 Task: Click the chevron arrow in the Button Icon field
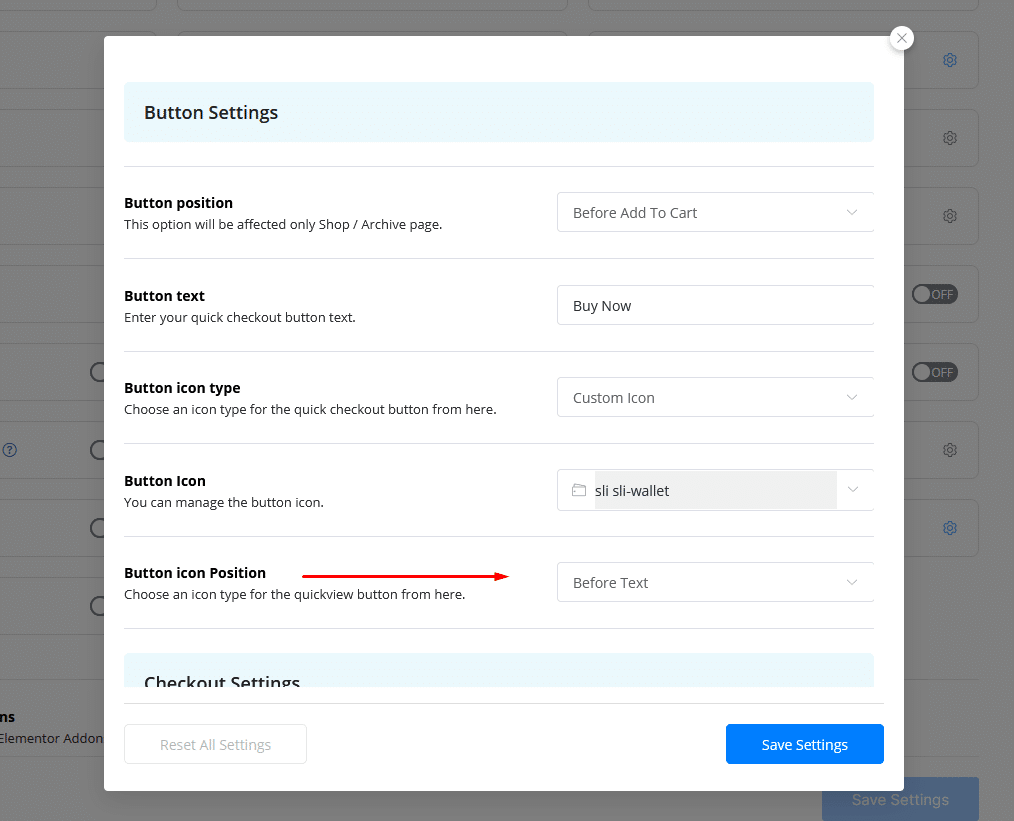coord(852,490)
